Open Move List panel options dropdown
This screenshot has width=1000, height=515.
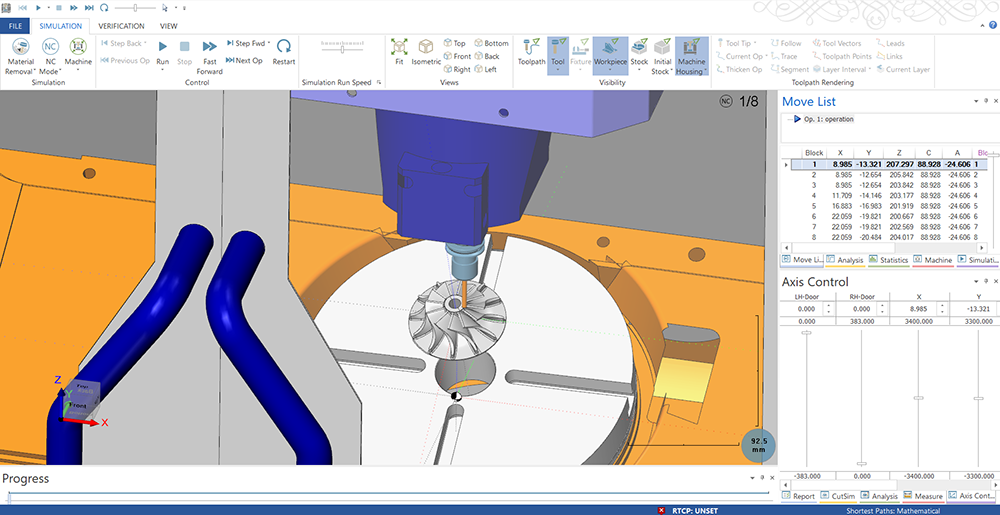click(976, 101)
